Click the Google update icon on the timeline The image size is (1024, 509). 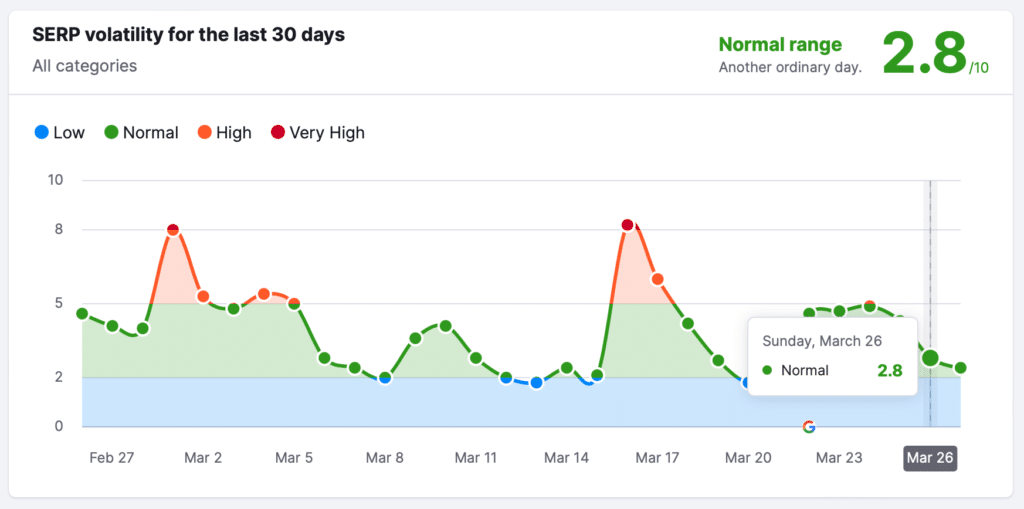(x=809, y=427)
